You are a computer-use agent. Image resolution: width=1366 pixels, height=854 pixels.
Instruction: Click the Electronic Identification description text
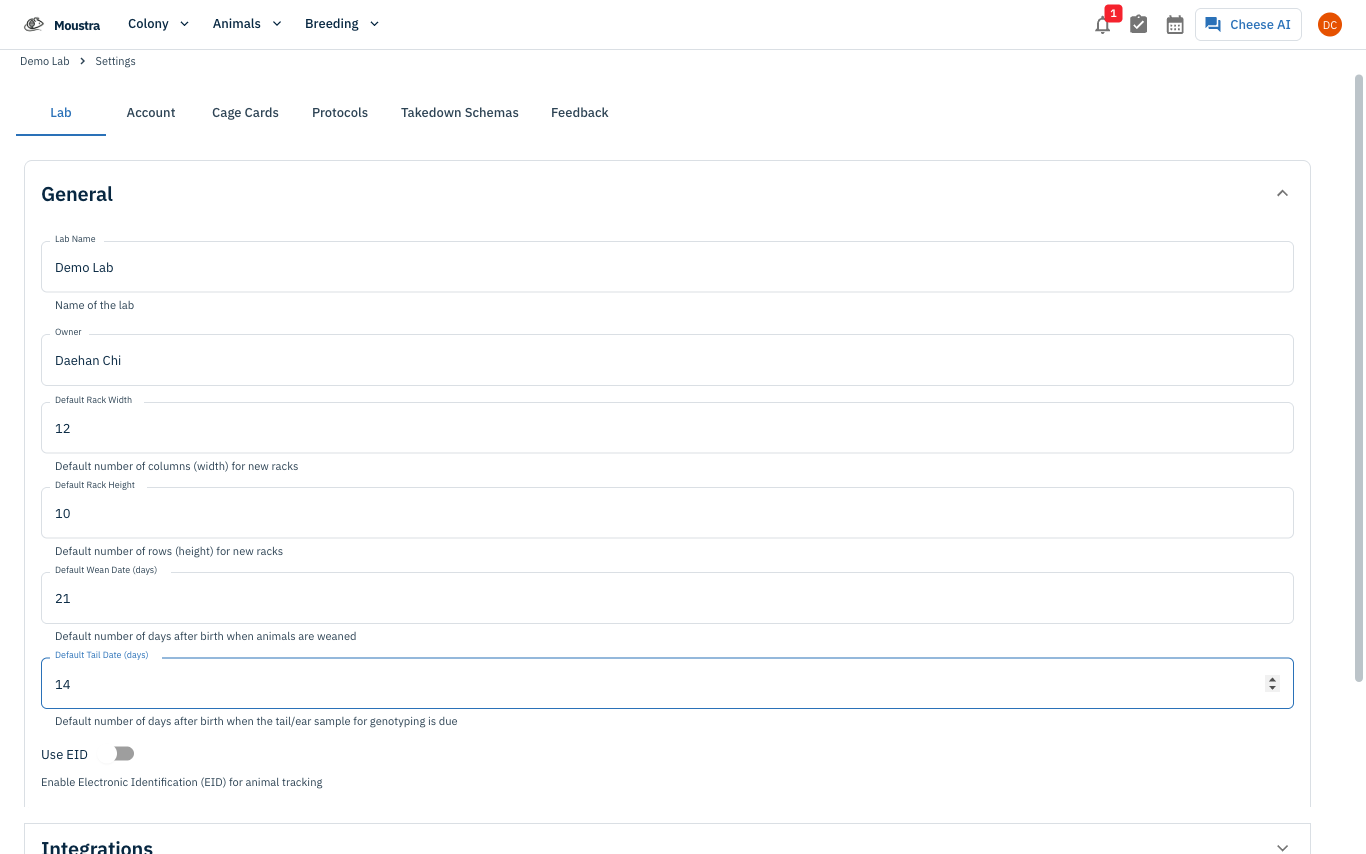click(x=182, y=782)
